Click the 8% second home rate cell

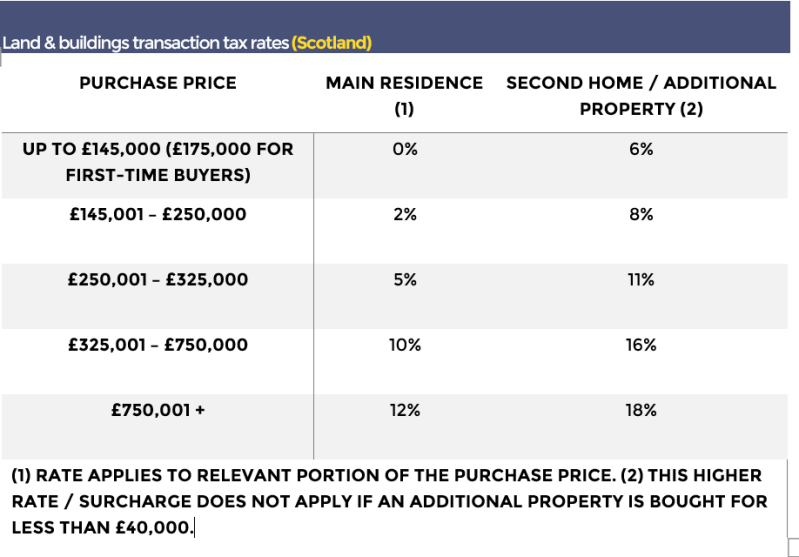coord(641,214)
